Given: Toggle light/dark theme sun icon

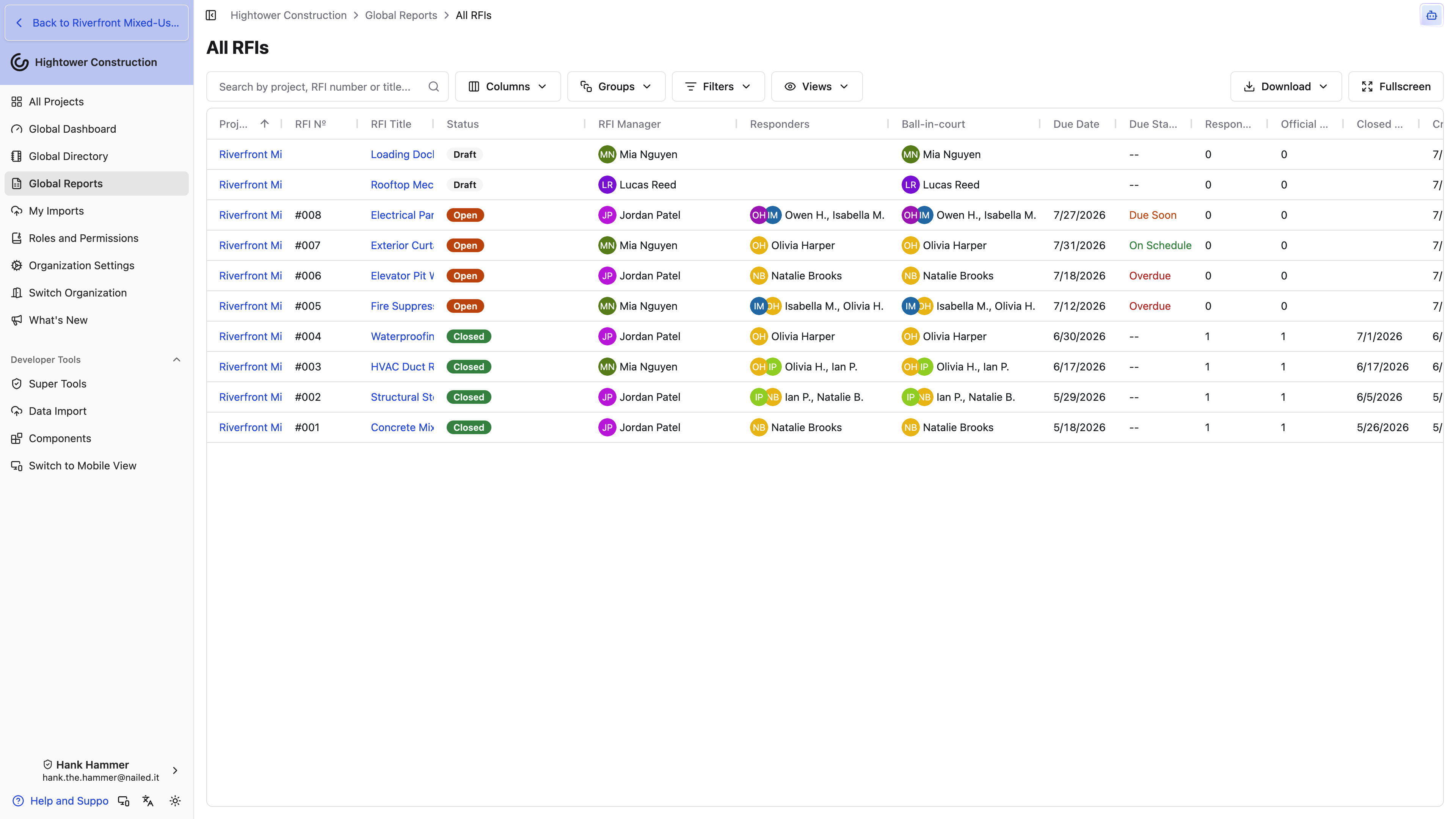Looking at the screenshot, I should (x=175, y=801).
